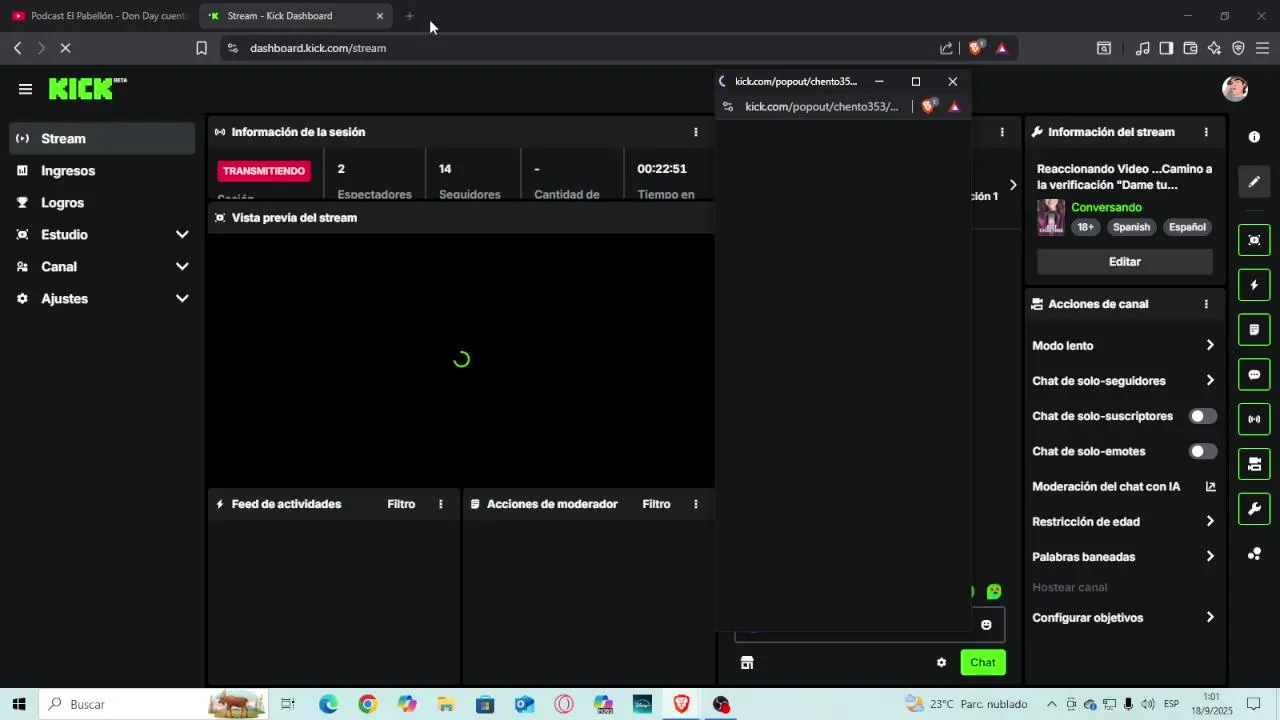The height and width of the screenshot is (720, 1280).
Task: Open the chat panel three-dot options
Action: click(1002, 132)
